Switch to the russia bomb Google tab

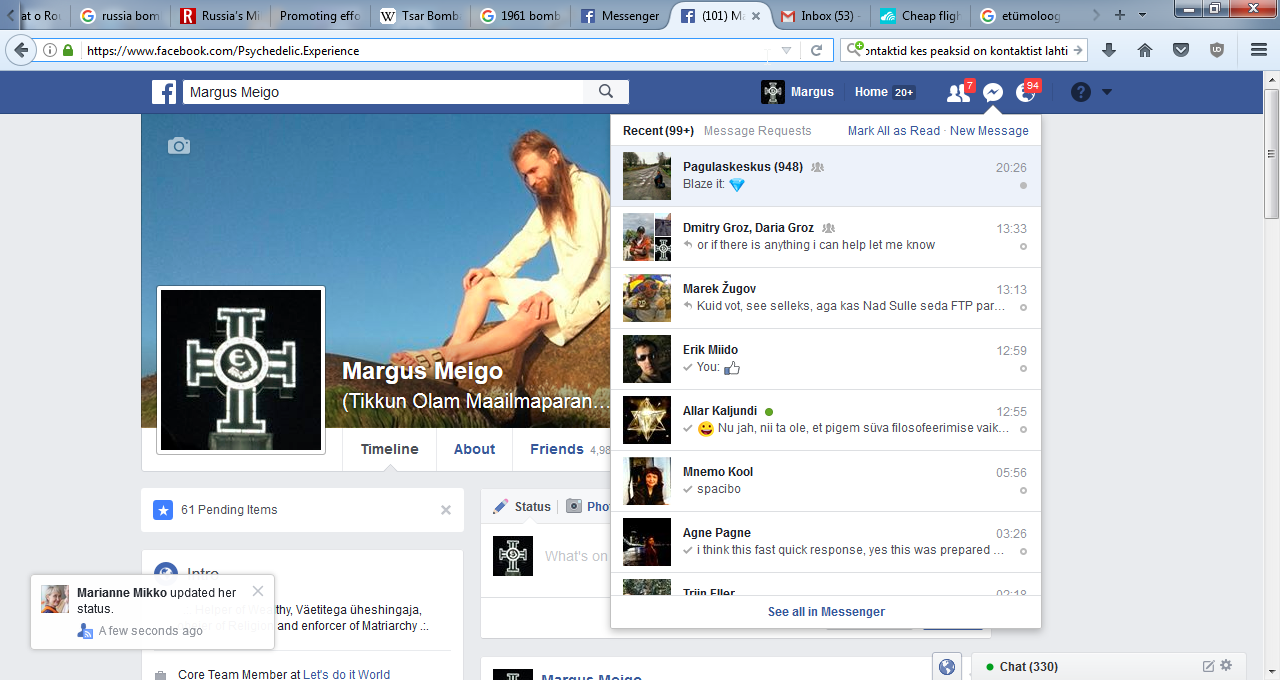(119, 16)
